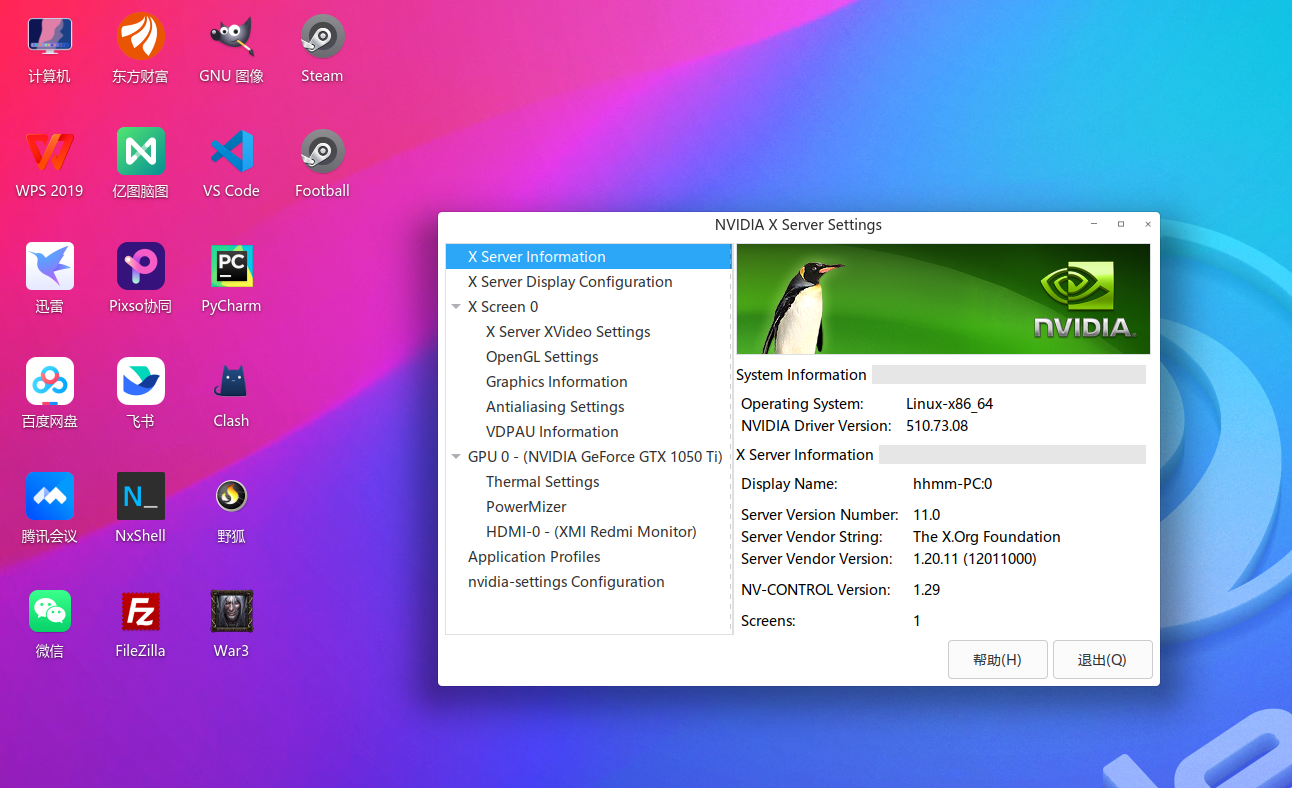Click the NVIDIA penguin banner image
The image size is (1292, 788).
943,299
